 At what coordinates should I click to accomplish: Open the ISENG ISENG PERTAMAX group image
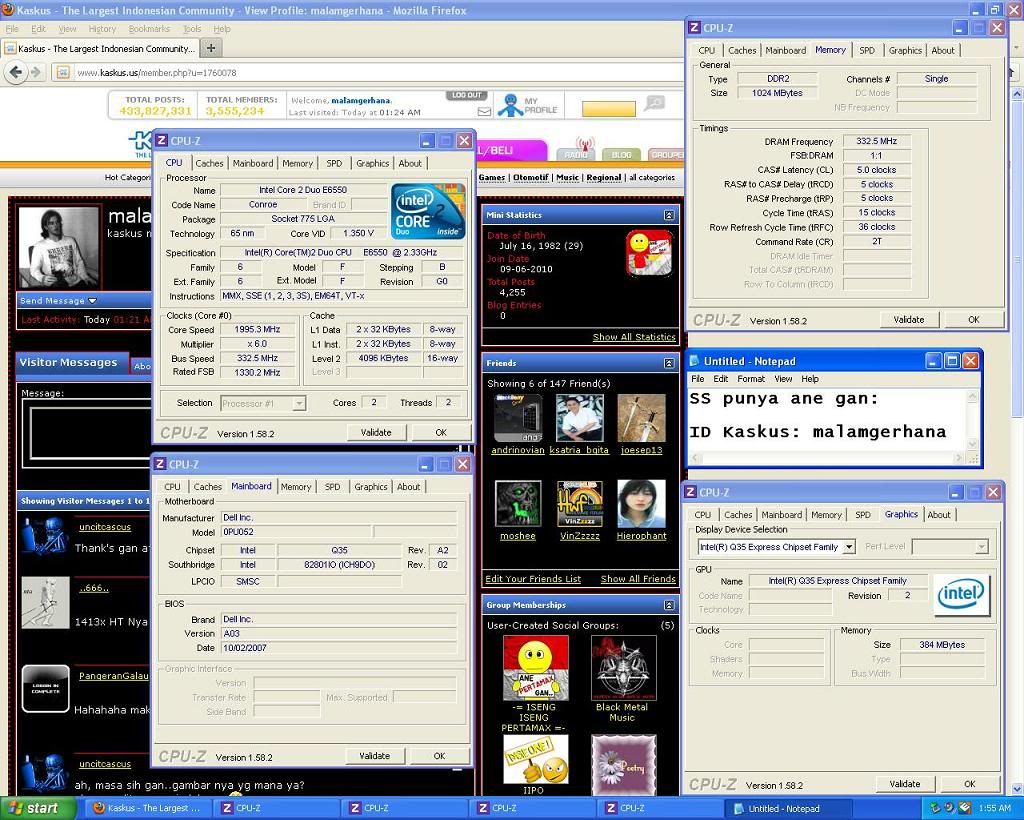click(x=536, y=668)
